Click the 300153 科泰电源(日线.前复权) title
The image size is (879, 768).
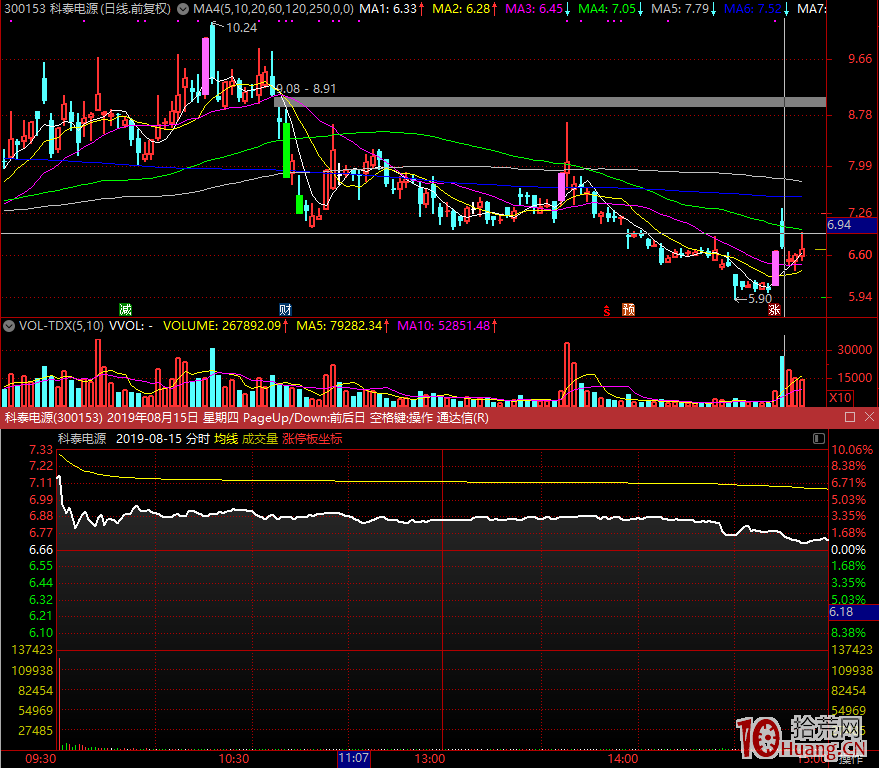point(87,9)
